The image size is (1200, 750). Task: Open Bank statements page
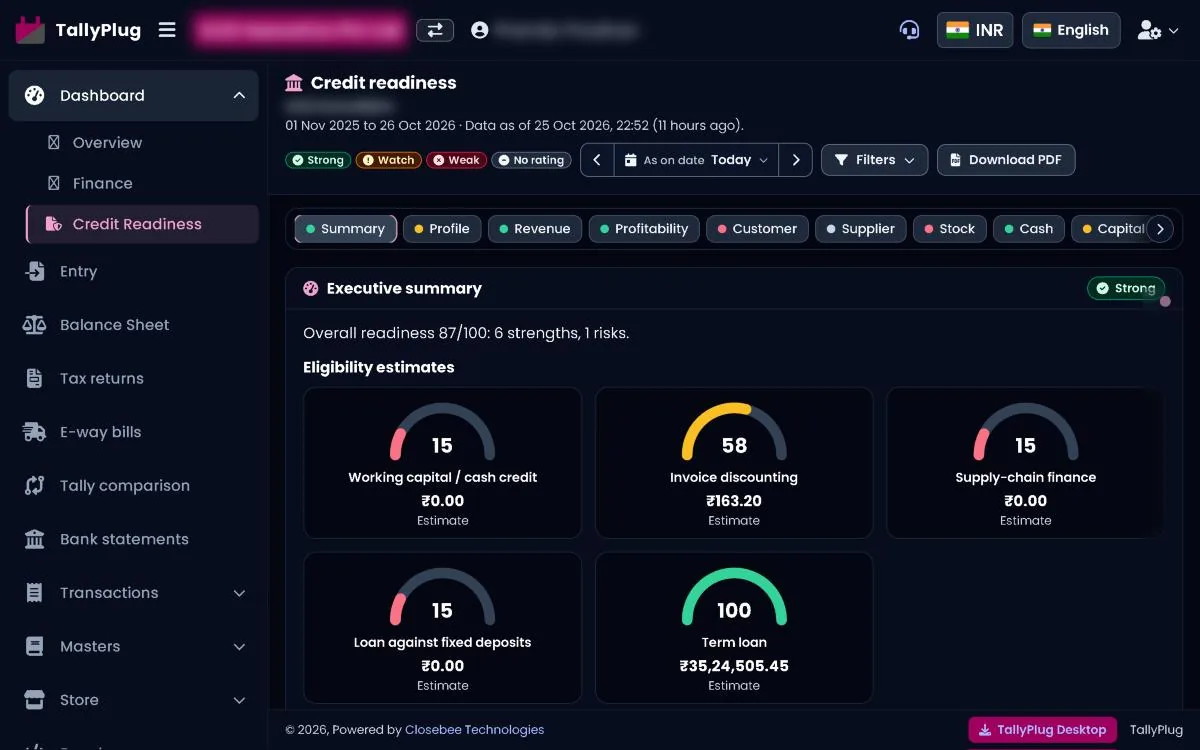click(x=124, y=539)
